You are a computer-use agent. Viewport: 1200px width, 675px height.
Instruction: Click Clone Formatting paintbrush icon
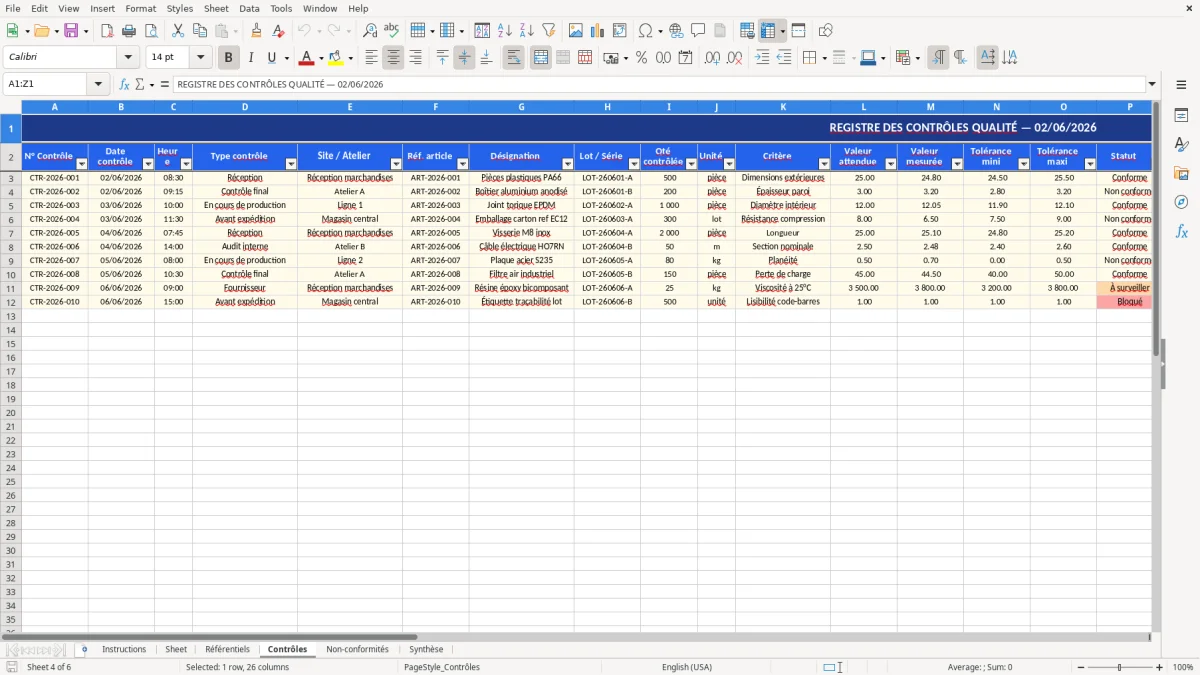(256, 31)
